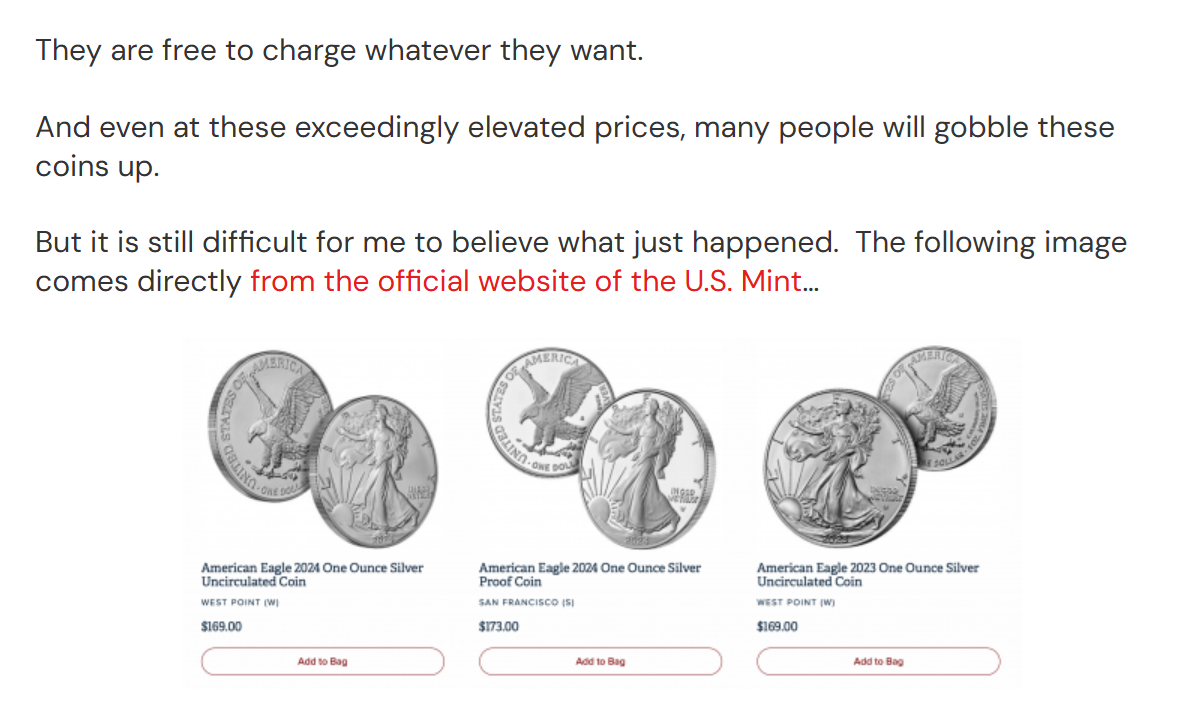Open the official U.S. Mint website link
This screenshot has width=1186, height=708.
pos(526,282)
